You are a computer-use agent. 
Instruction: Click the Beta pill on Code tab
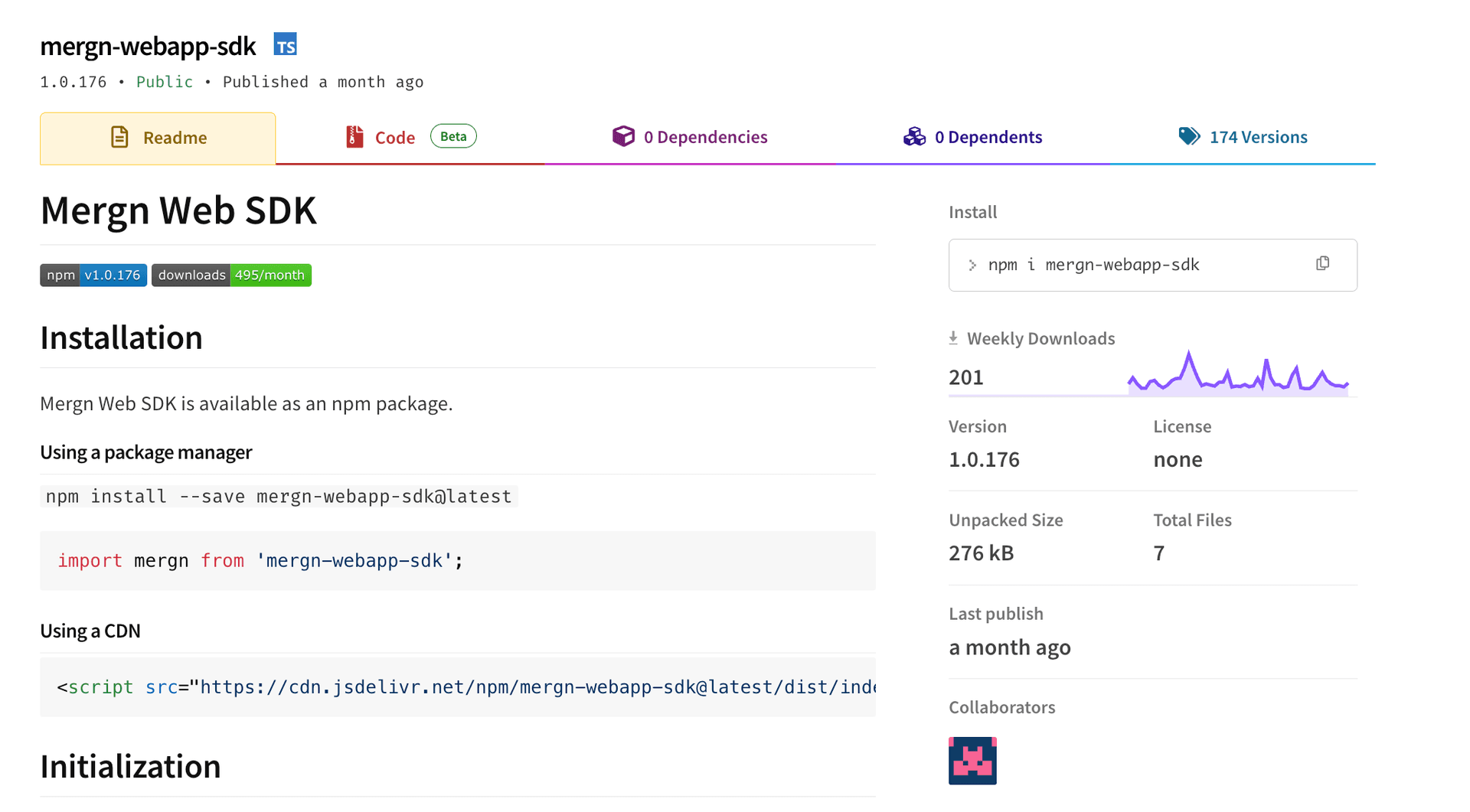tap(452, 135)
